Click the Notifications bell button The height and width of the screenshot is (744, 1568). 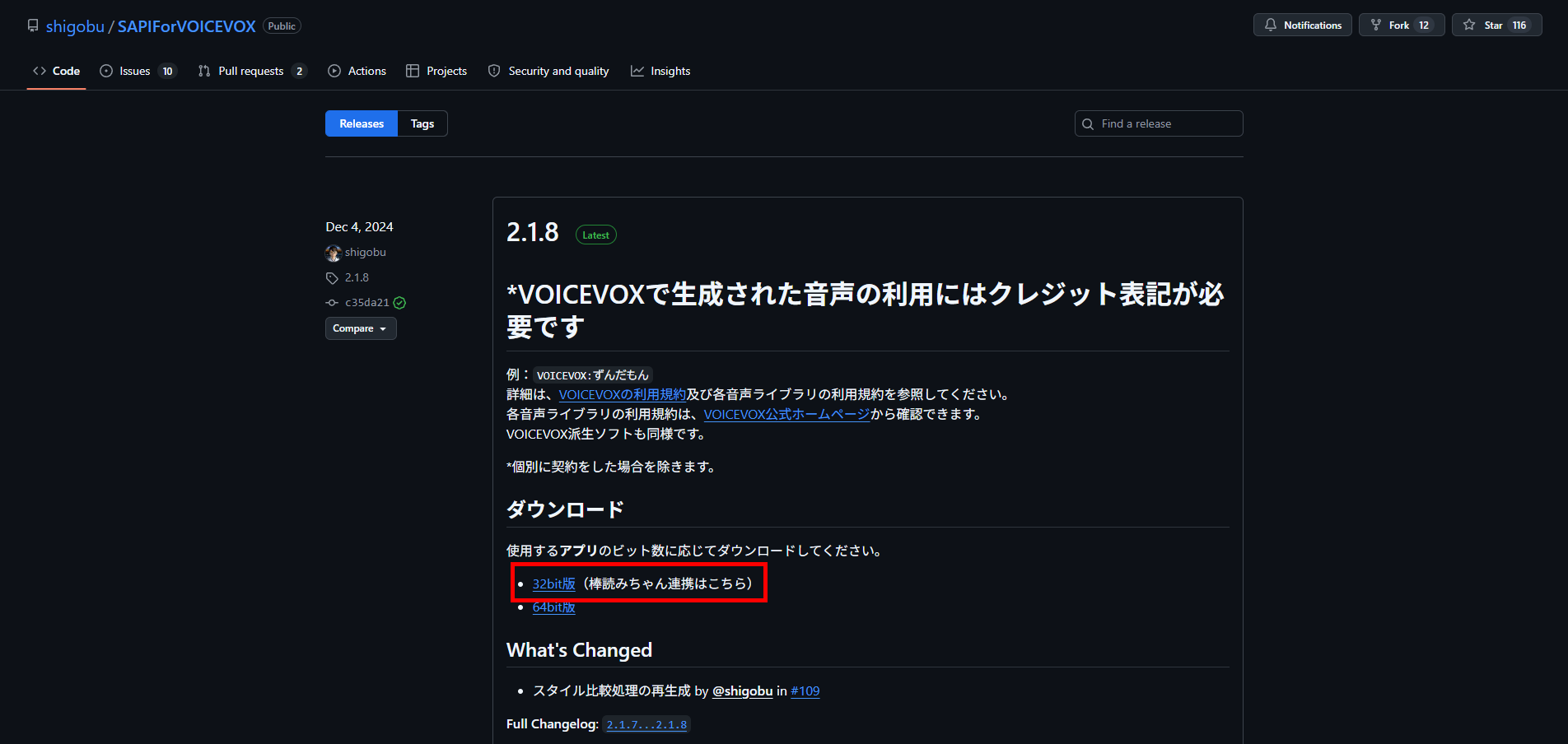[1303, 25]
